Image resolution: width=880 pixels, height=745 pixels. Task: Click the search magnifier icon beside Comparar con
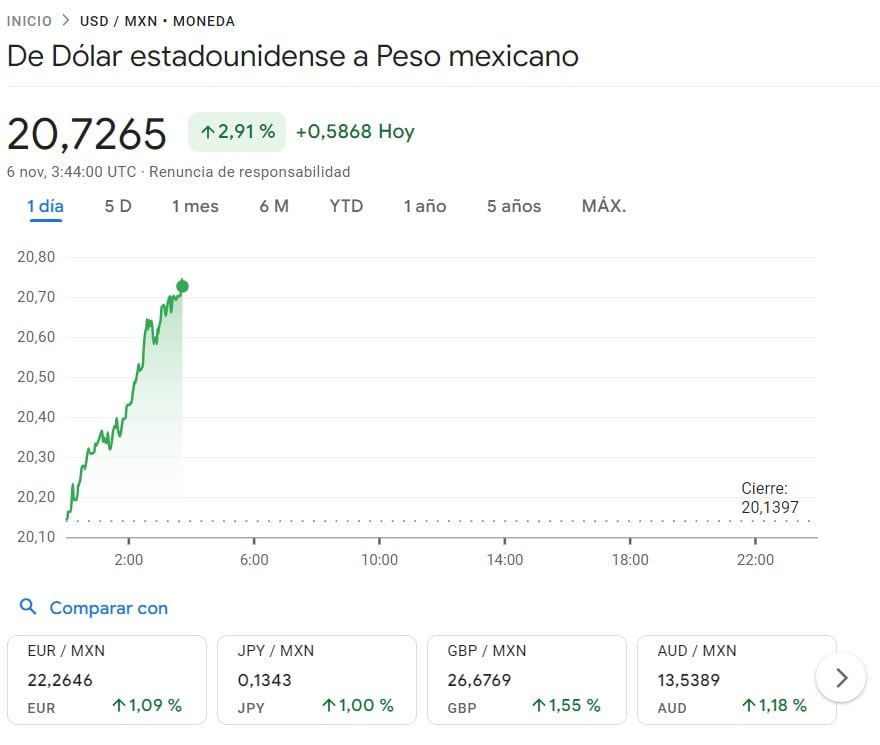[28, 607]
